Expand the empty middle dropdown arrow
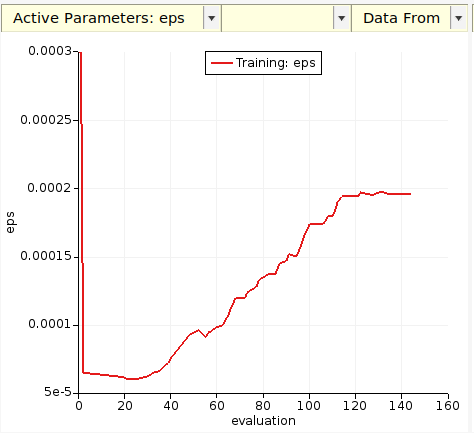The width and height of the screenshot is (474, 433). tap(341, 18)
